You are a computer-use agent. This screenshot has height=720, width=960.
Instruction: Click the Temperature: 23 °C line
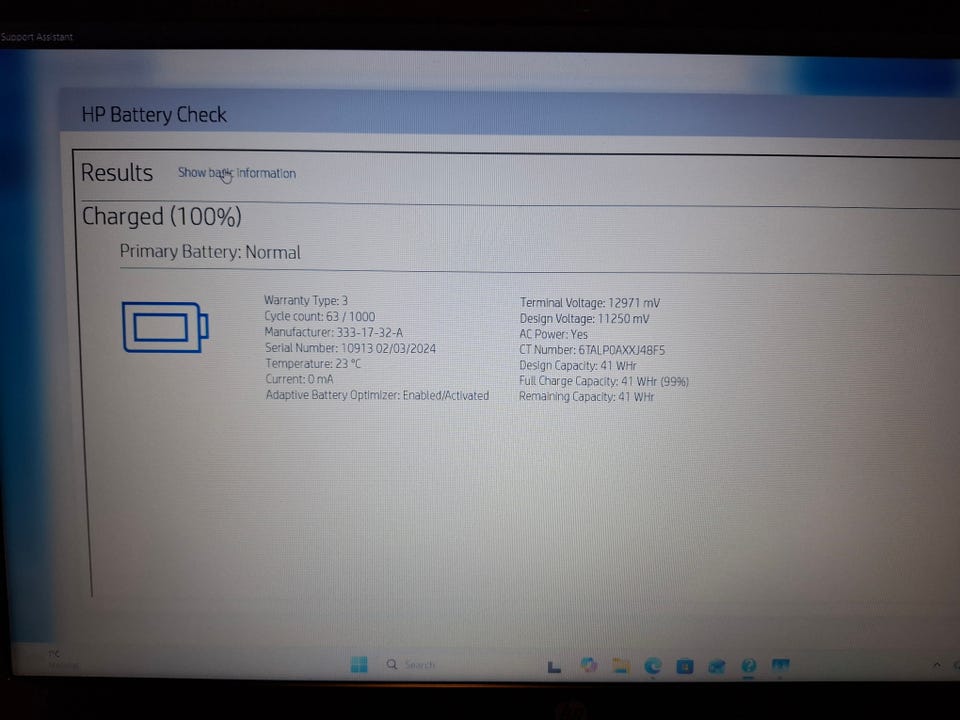pos(313,364)
